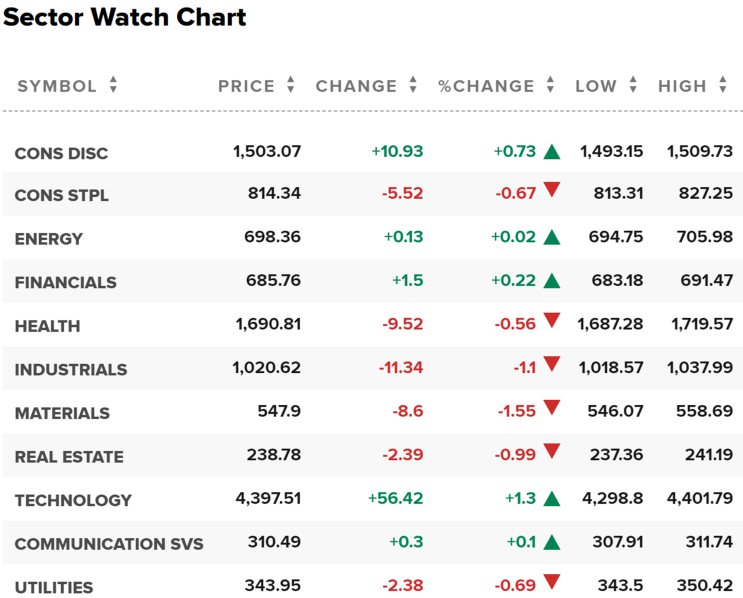Image resolution: width=743 pixels, height=598 pixels.
Task: Click the INDUSTRIALS change value -11.34
Action: point(400,368)
